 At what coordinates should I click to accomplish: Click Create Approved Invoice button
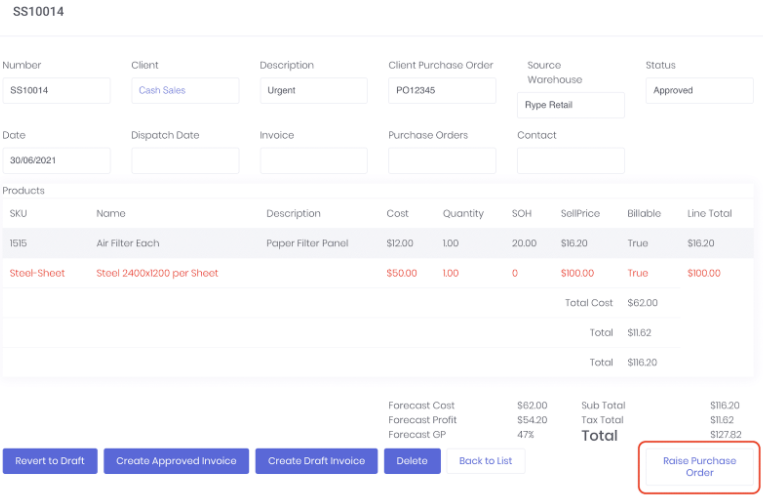coord(176,461)
